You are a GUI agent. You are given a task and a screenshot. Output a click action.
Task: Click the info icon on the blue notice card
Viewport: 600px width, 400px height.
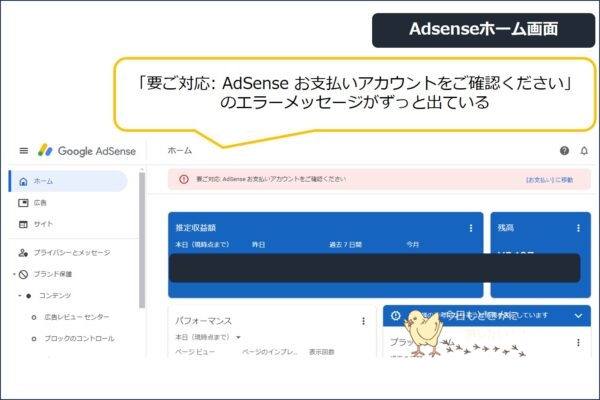396,315
